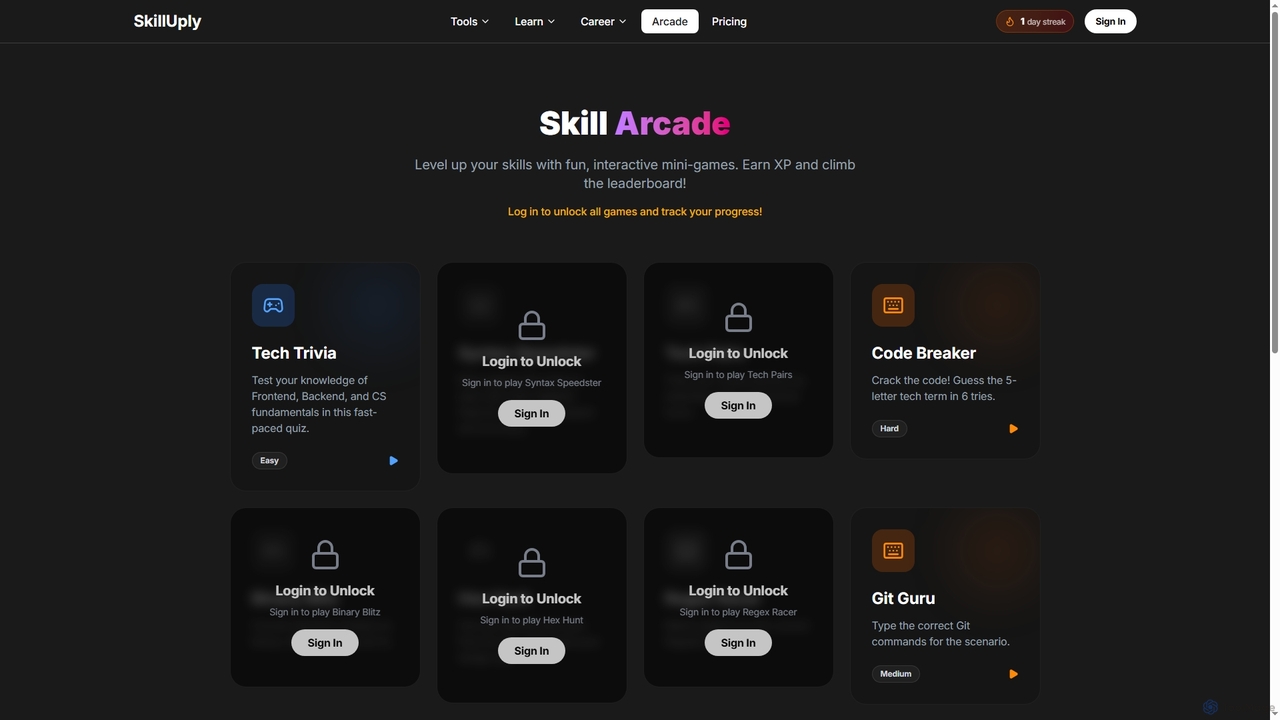Click the Code Breaker description text
This screenshot has height=720, width=1280.
[944, 388]
